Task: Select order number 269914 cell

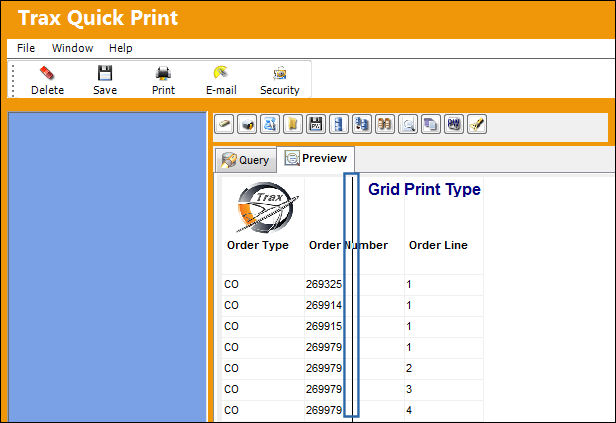Action: tap(324, 305)
